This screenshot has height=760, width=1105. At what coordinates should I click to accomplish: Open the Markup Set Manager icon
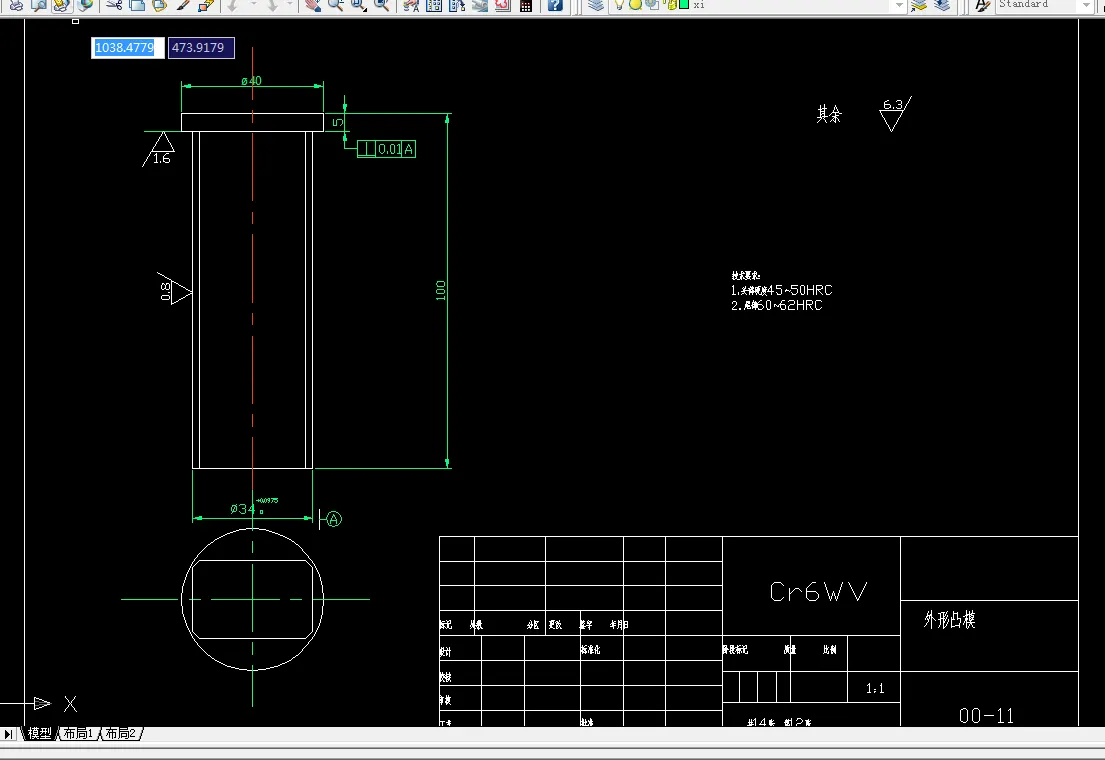tap(502, 5)
